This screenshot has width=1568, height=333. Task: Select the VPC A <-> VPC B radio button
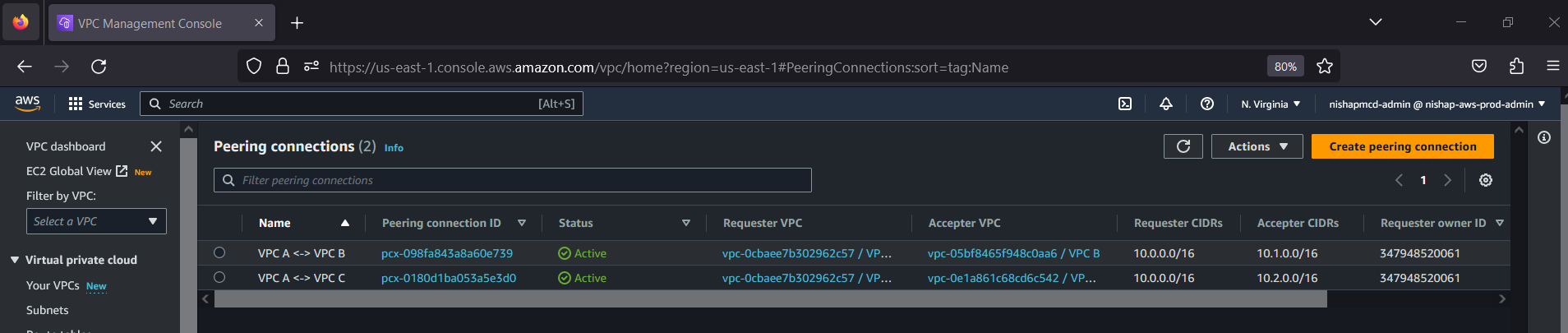(x=219, y=253)
